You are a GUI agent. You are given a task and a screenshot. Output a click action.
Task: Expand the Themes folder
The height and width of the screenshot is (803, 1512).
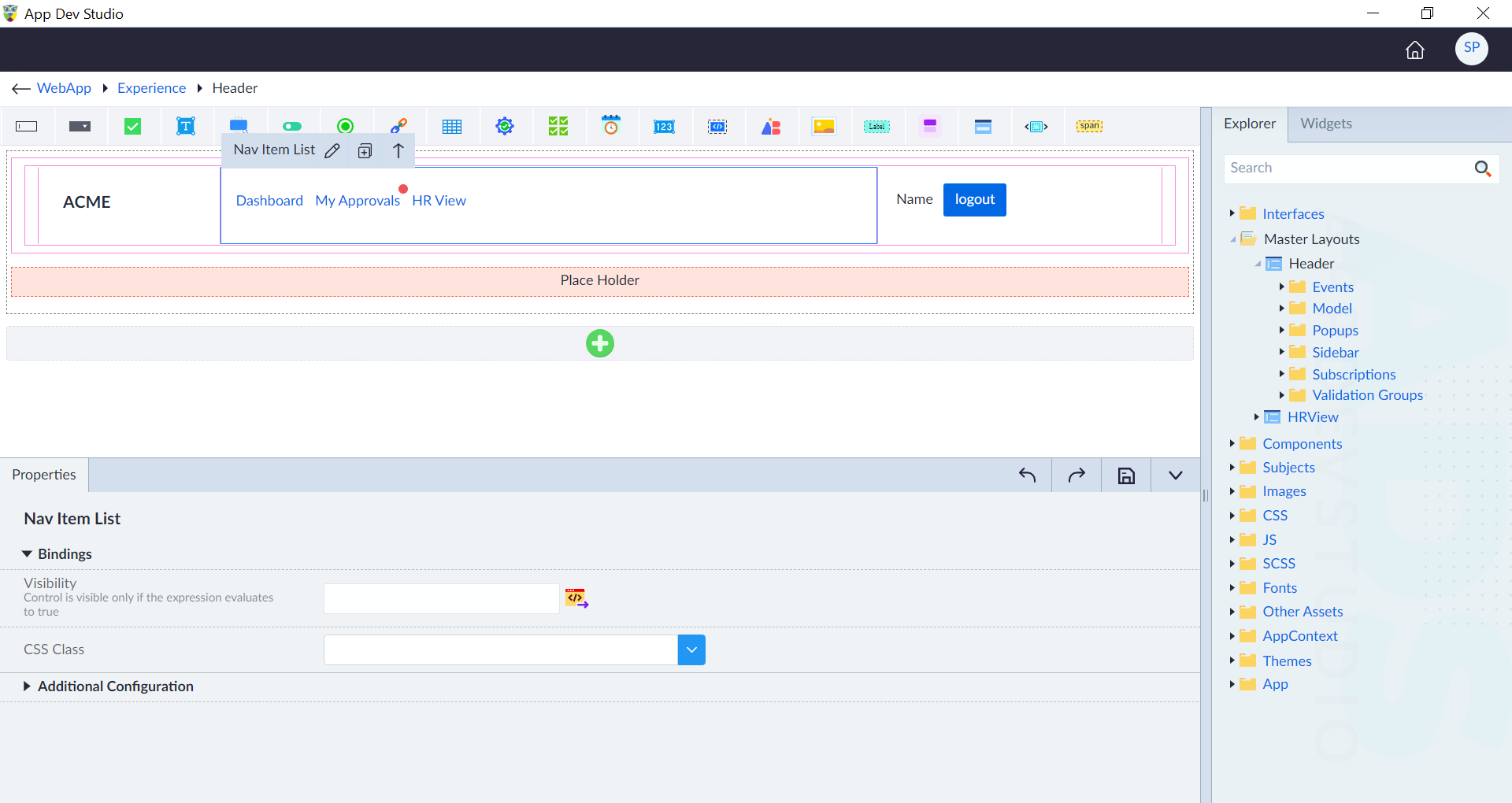click(x=1232, y=661)
